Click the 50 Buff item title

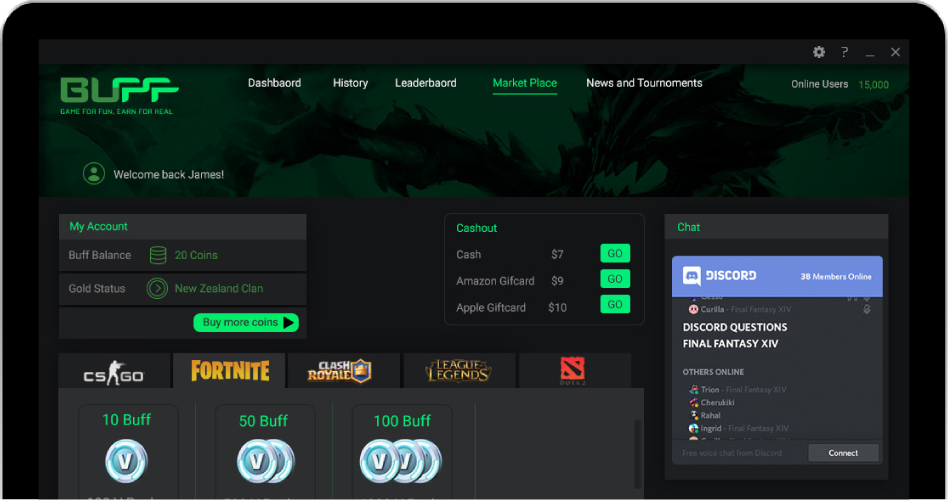[x=264, y=421]
